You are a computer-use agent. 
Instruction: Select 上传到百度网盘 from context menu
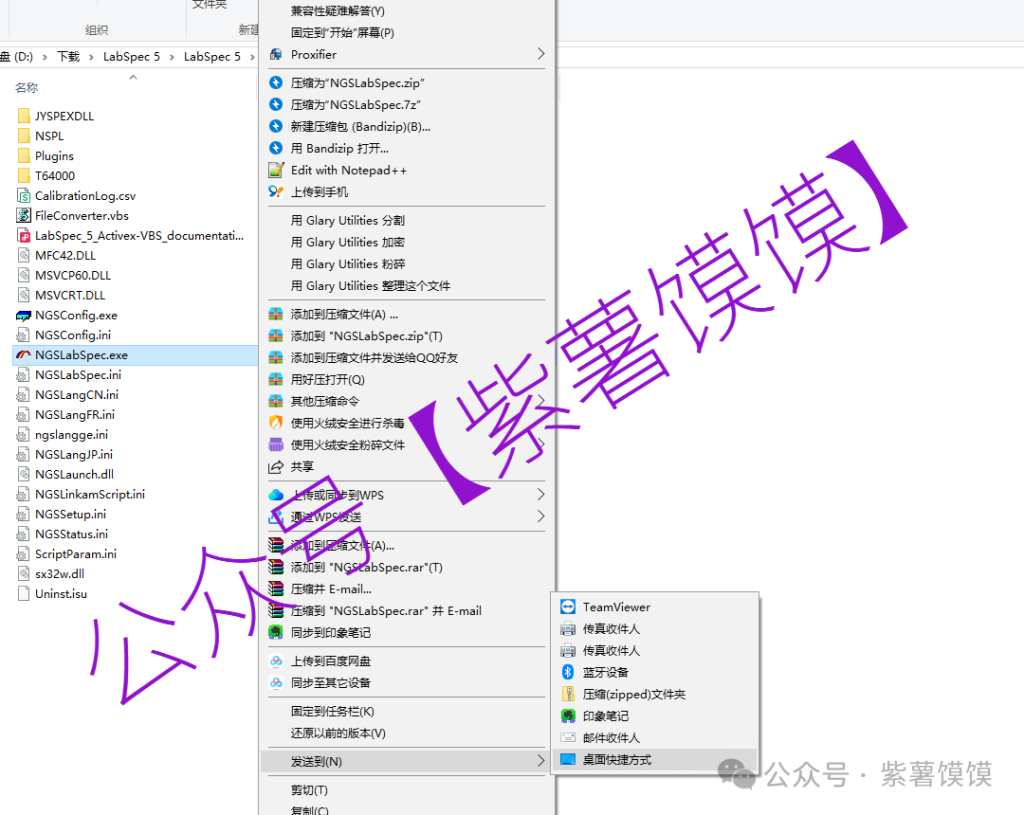[330, 661]
